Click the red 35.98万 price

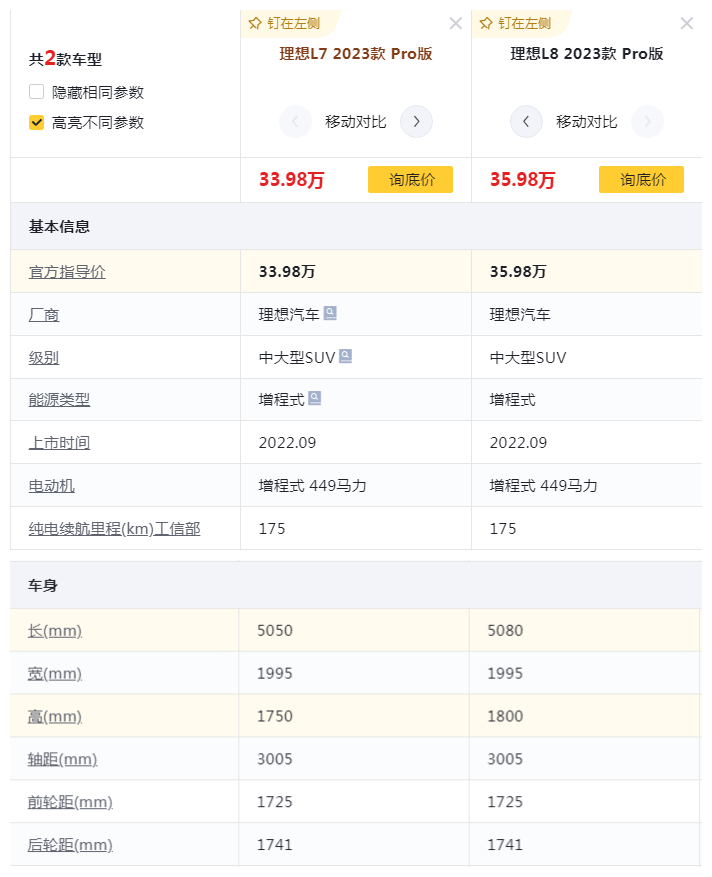[522, 180]
